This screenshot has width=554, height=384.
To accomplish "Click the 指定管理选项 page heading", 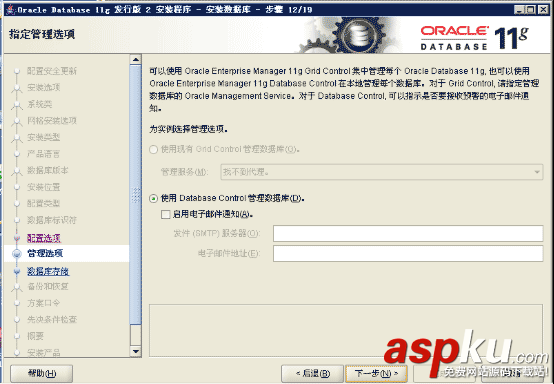I will [42, 35].
